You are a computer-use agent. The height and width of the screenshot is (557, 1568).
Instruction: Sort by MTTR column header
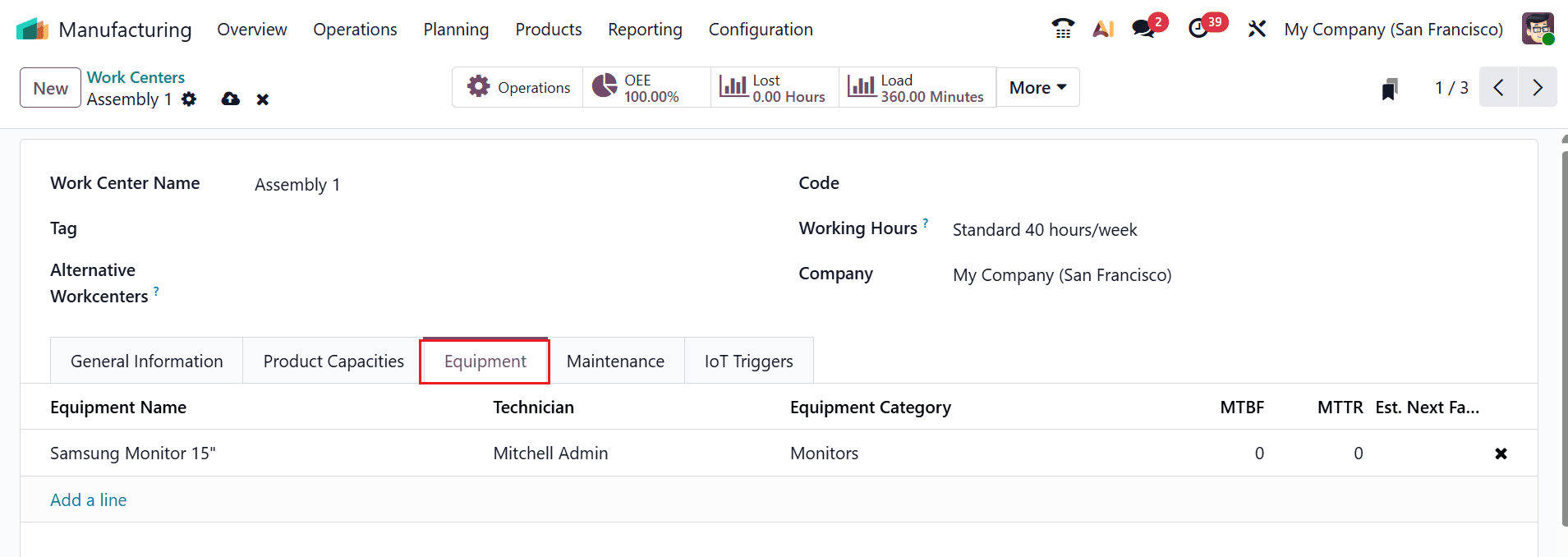point(1340,407)
